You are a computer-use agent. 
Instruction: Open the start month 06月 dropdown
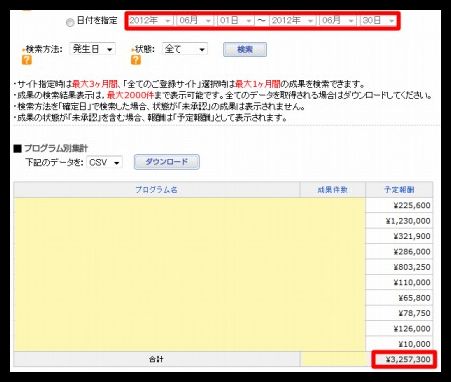pyautogui.click(x=195, y=21)
